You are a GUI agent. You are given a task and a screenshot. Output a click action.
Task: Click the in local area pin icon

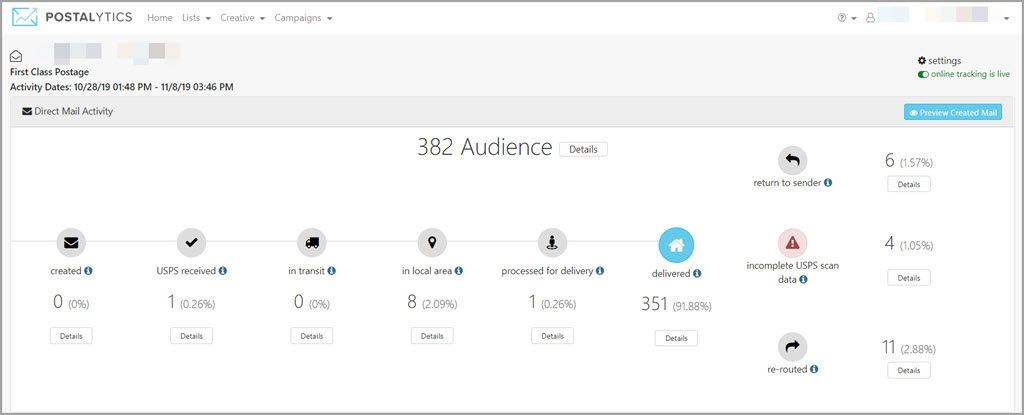coord(432,243)
